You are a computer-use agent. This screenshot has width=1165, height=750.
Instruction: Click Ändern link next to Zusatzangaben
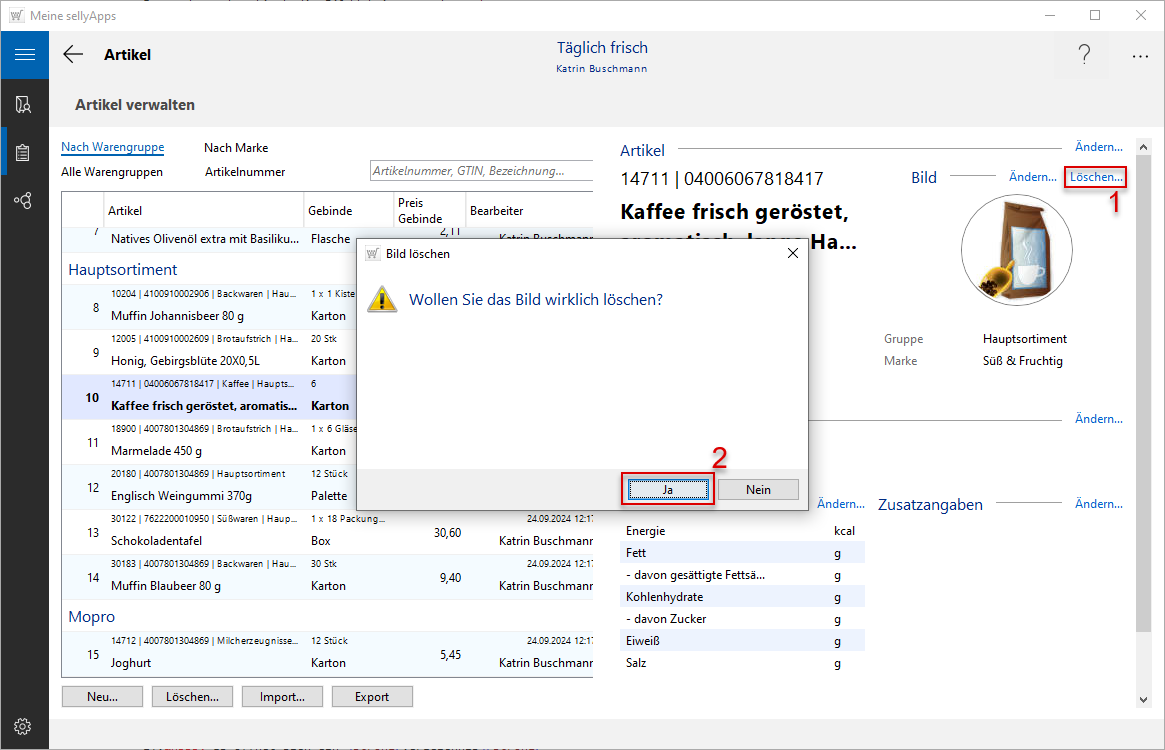[x=1098, y=504]
